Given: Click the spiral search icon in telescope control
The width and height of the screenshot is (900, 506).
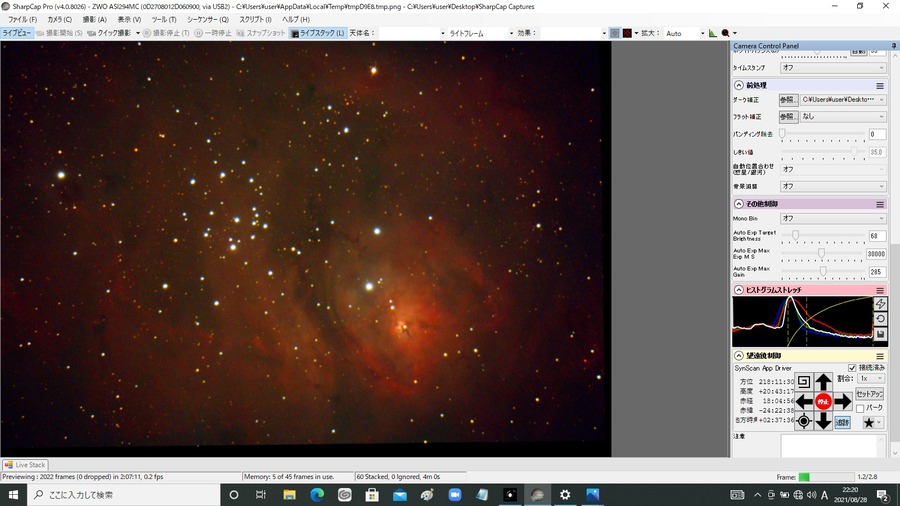Looking at the screenshot, I should (x=804, y=382).
